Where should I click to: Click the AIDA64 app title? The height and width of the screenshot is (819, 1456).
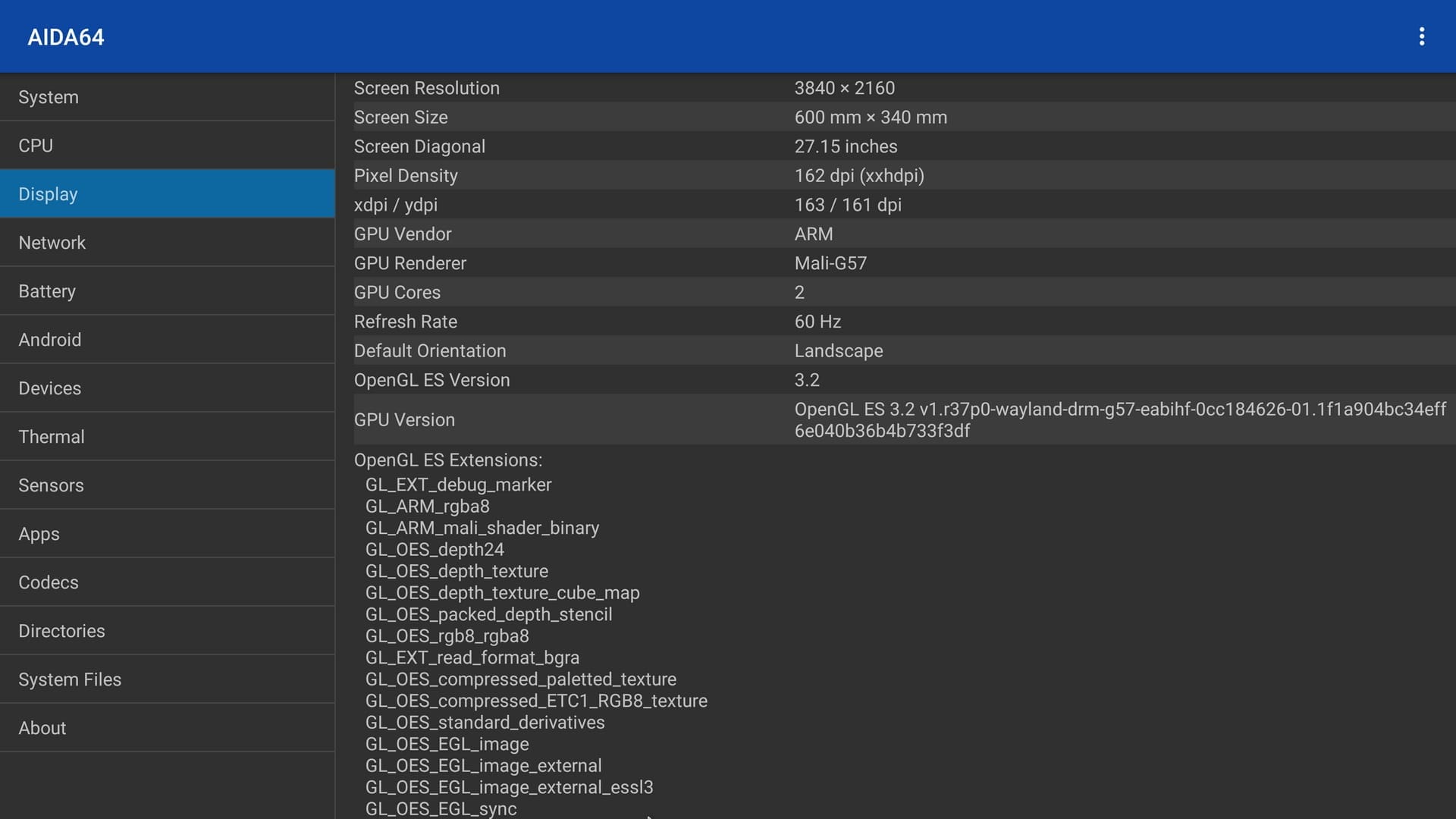pyautogui.click(x=65, y=36)
